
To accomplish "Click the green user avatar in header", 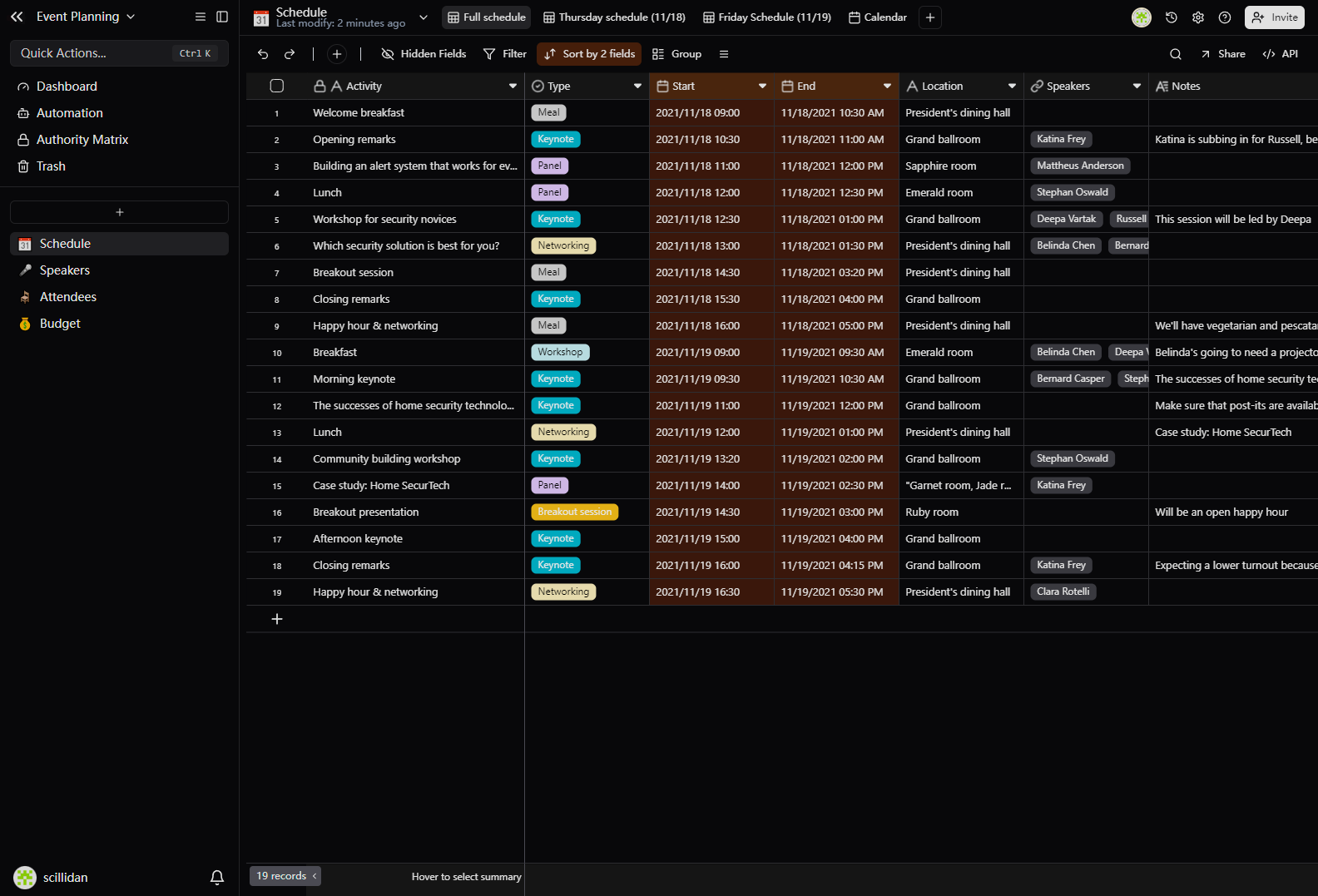I will (1142, 17).
